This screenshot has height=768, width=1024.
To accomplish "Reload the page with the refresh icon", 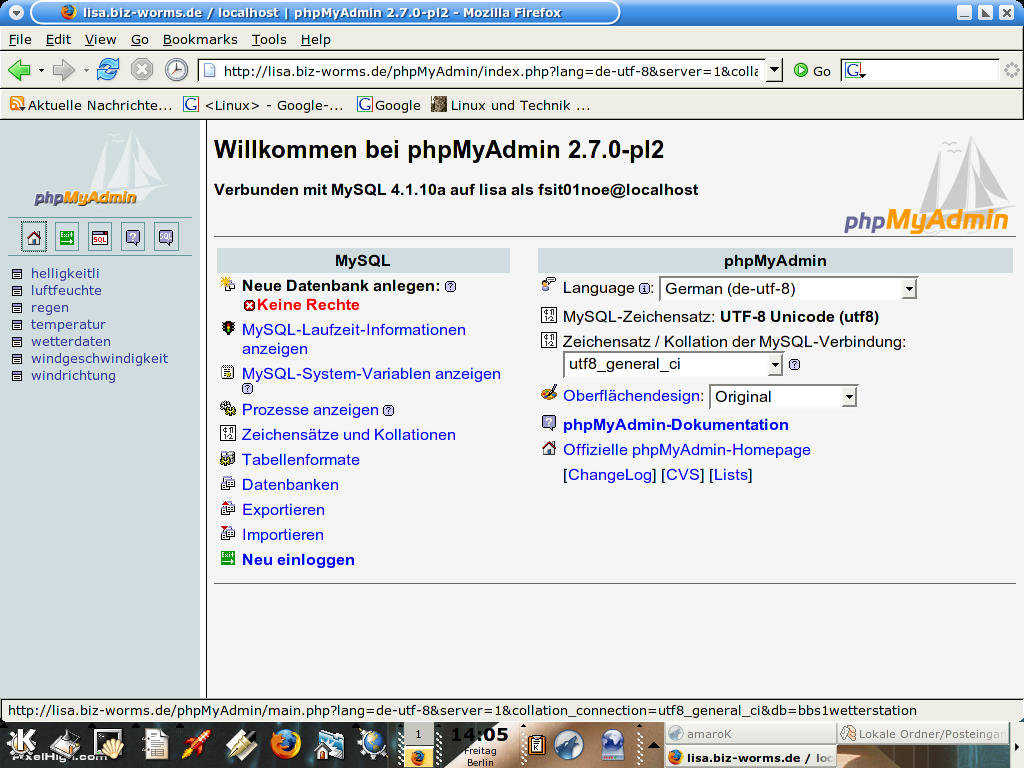I will tap(108, 70).
